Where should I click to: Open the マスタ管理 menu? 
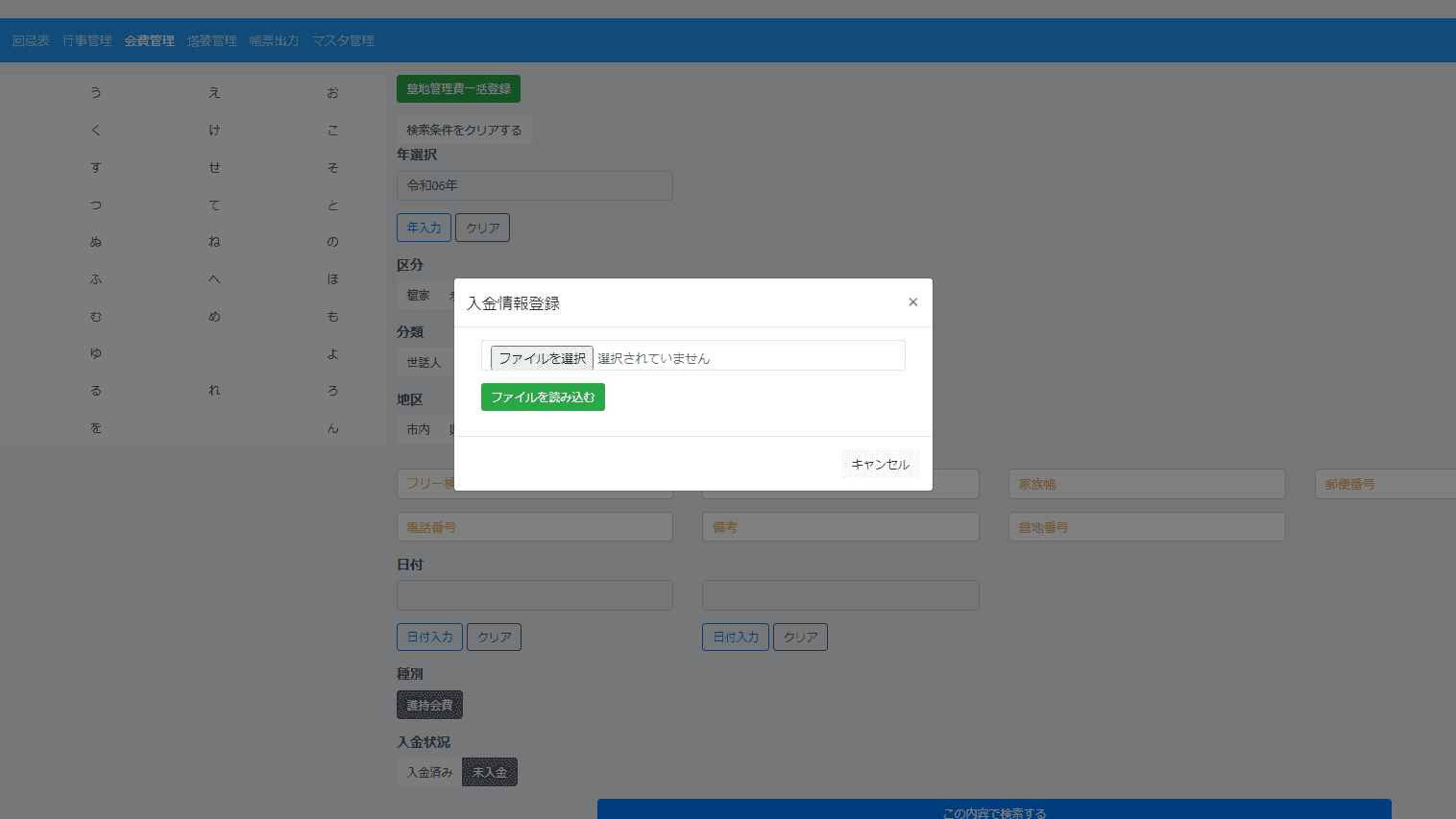pos(343,40)
